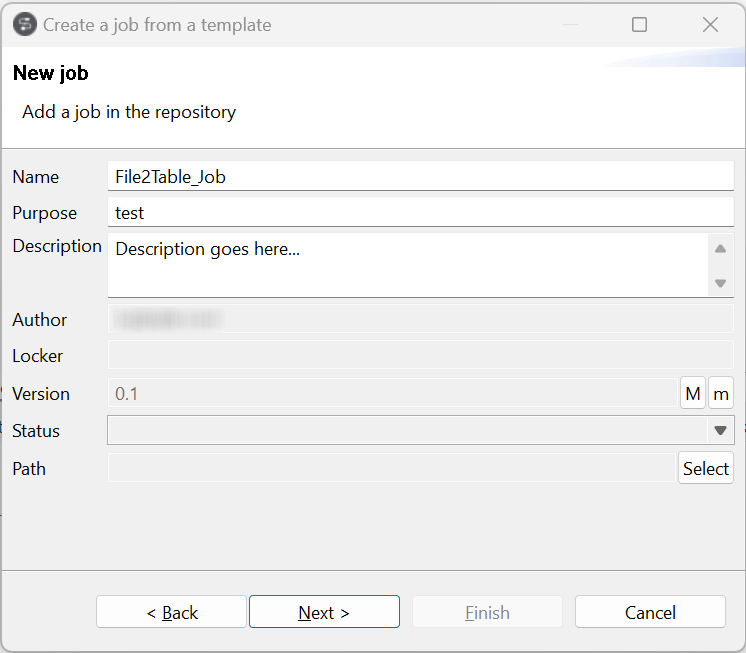This screenshot has width=746, height=653.
Task: Click the Name field with File2Table_Job
Action: (420, 176)
